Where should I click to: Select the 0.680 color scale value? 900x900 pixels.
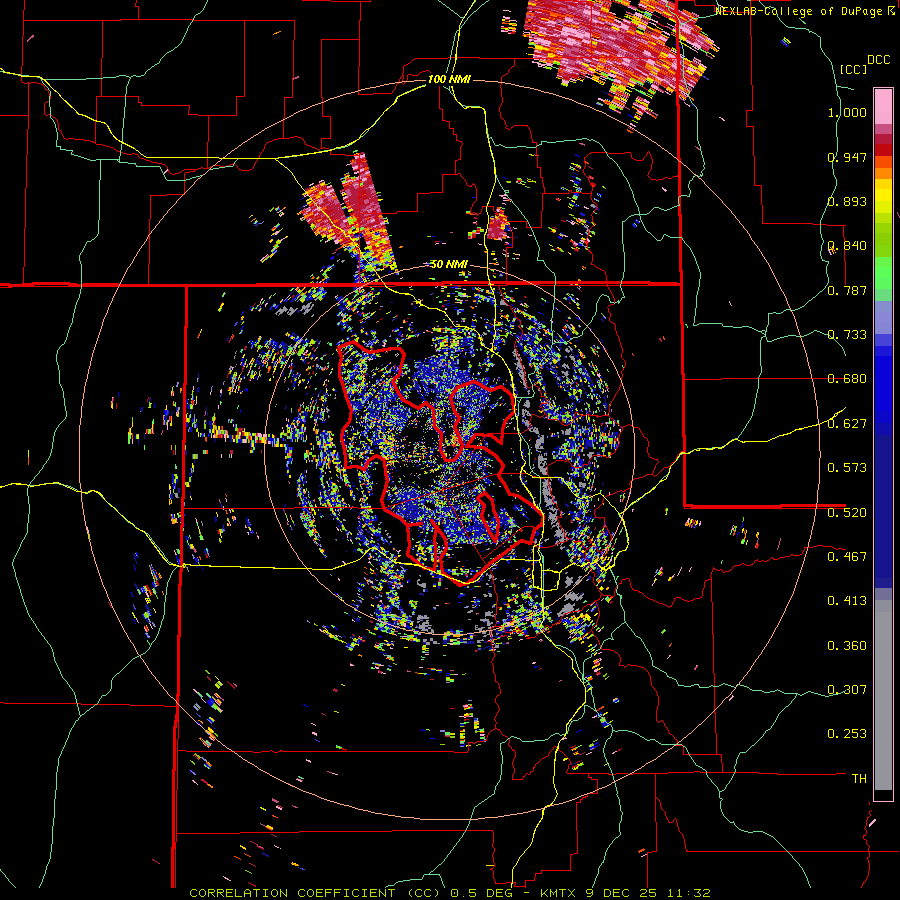[847, 379]
